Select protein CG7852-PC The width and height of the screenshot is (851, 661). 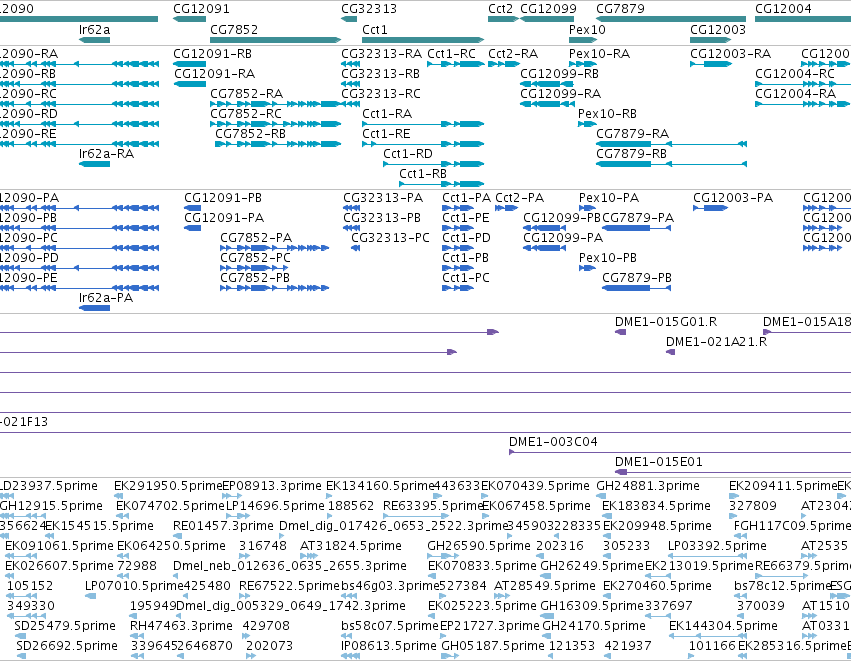254,268
